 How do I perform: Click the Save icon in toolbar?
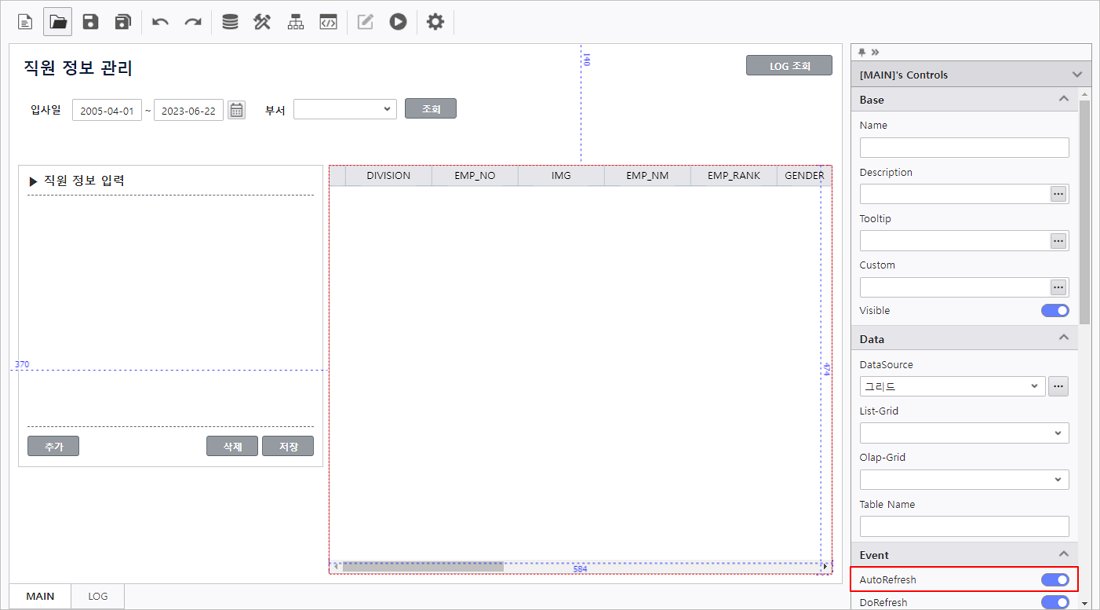tap(91, 22)
